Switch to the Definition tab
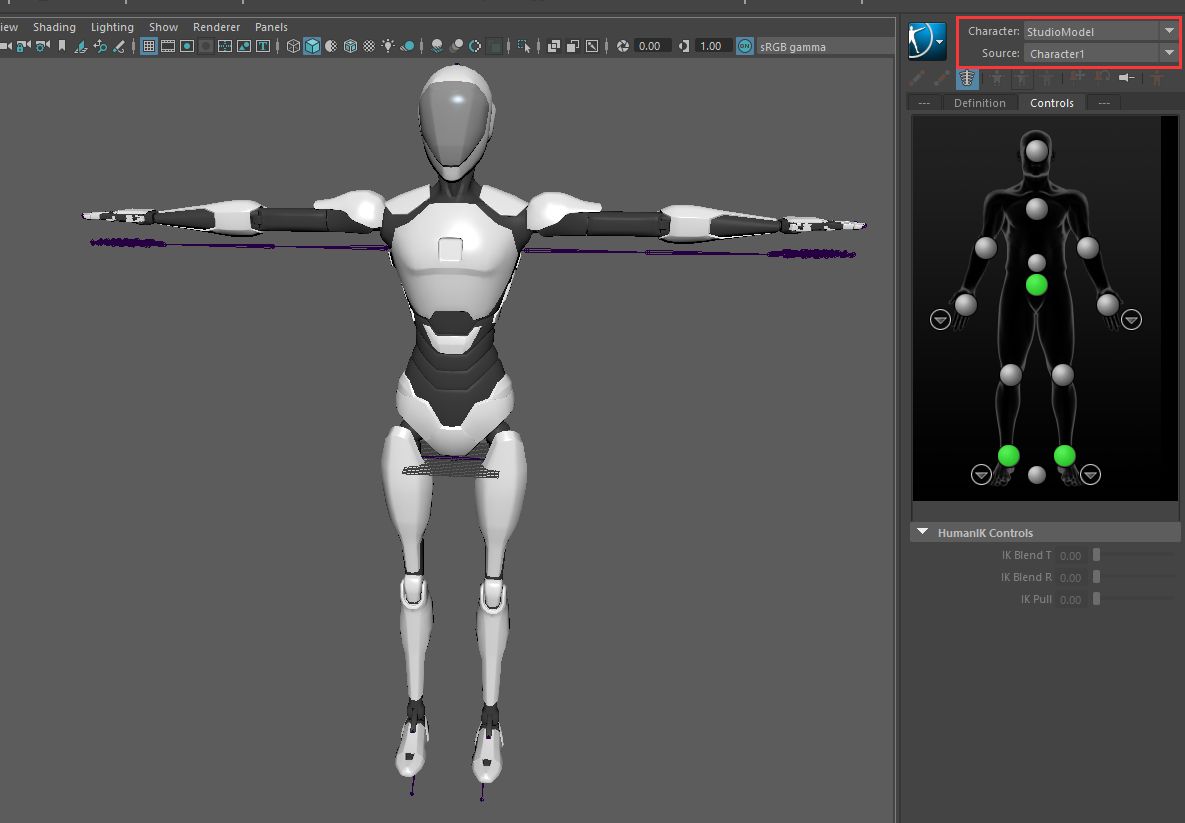Viewport: 1185px width, 823px height. pos(979,103)
